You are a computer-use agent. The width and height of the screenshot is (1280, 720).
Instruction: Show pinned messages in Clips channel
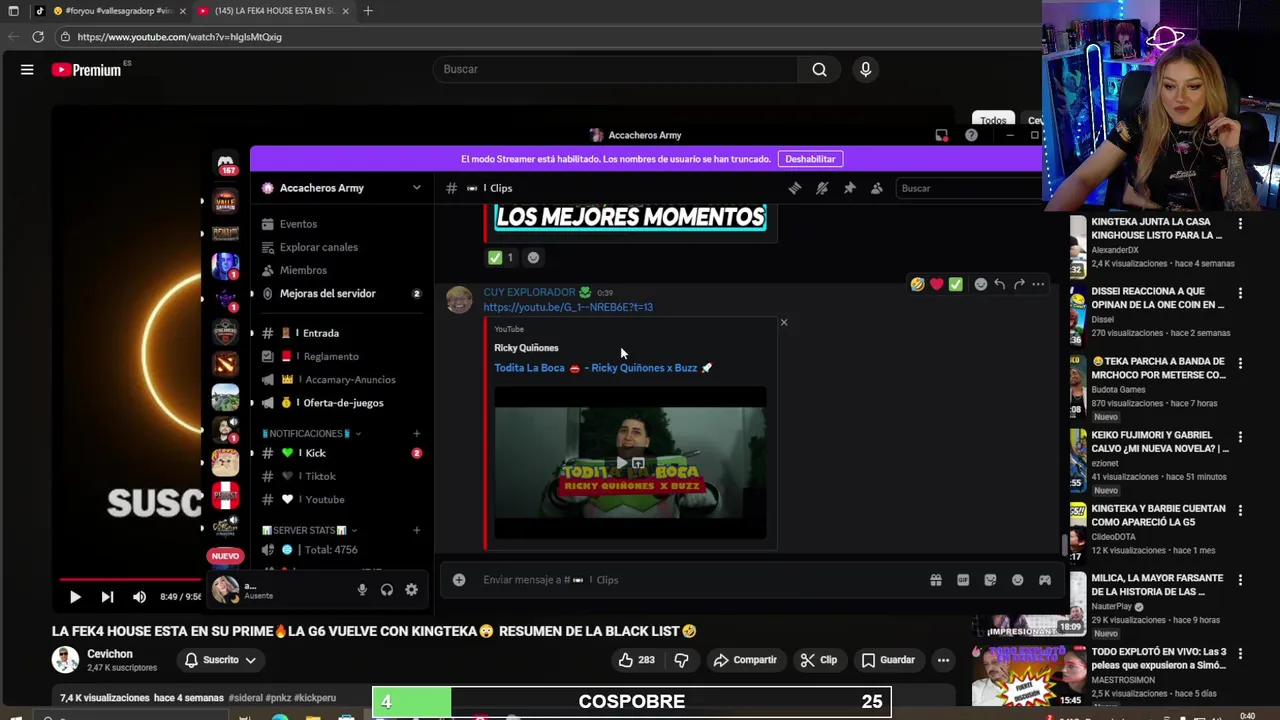coord(849,188)
